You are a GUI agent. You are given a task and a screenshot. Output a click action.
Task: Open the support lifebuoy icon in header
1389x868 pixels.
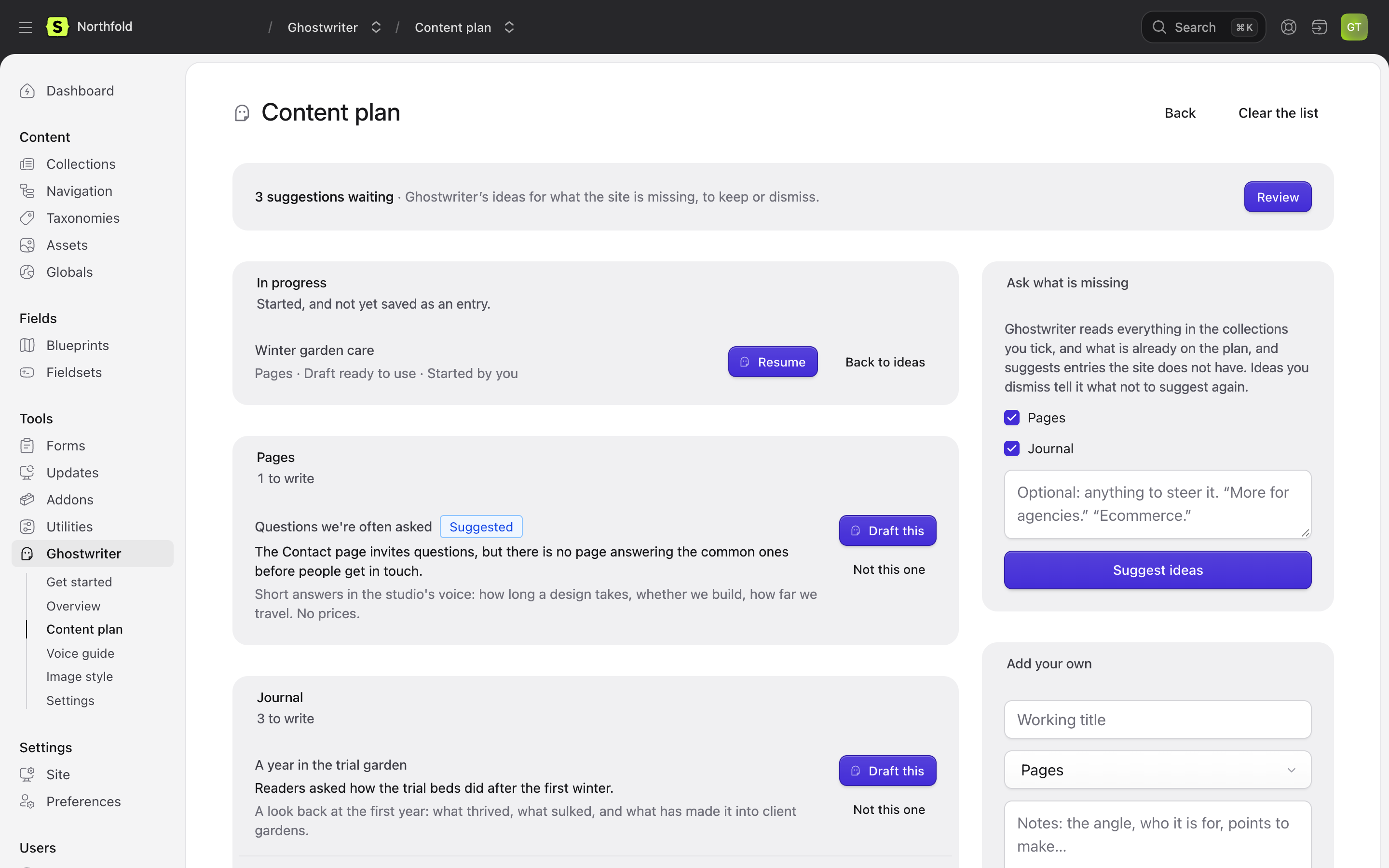(x=1289, y=27)
